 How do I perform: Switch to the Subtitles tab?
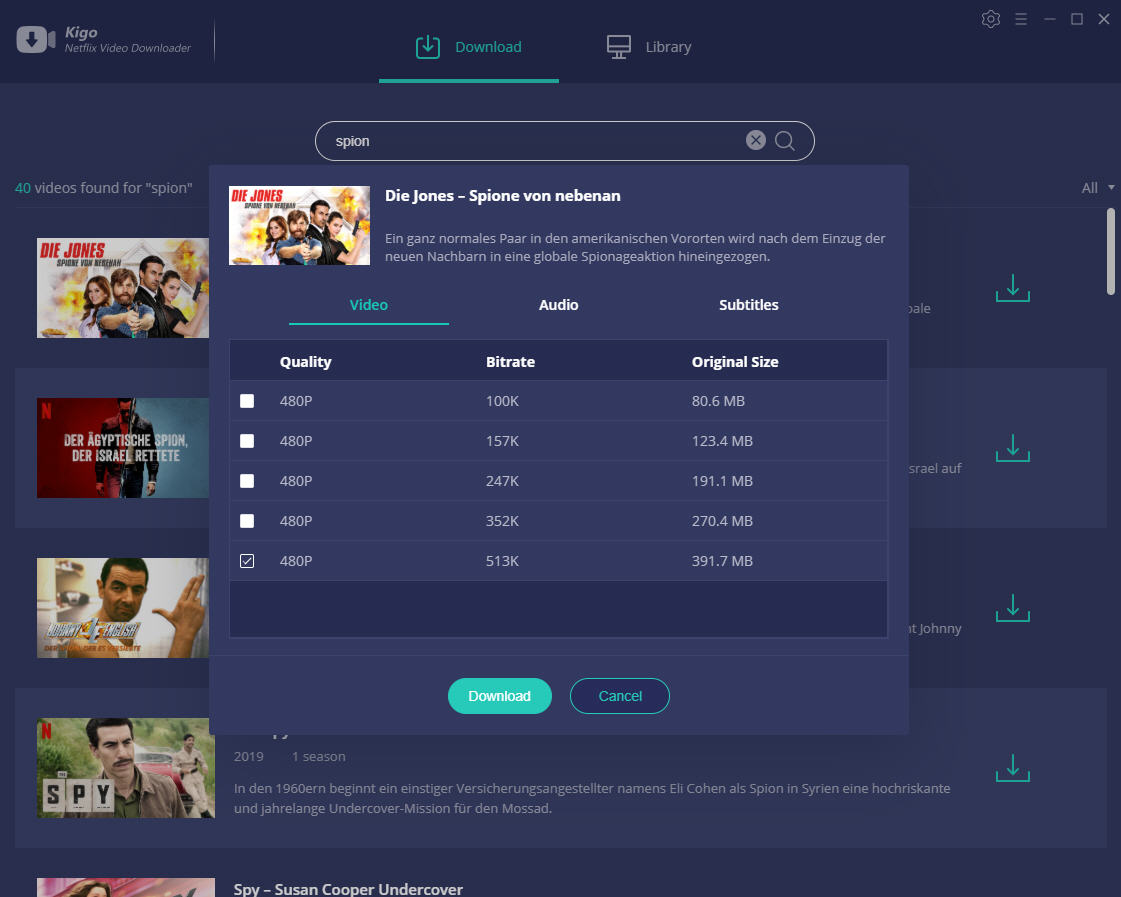[748, 305]
